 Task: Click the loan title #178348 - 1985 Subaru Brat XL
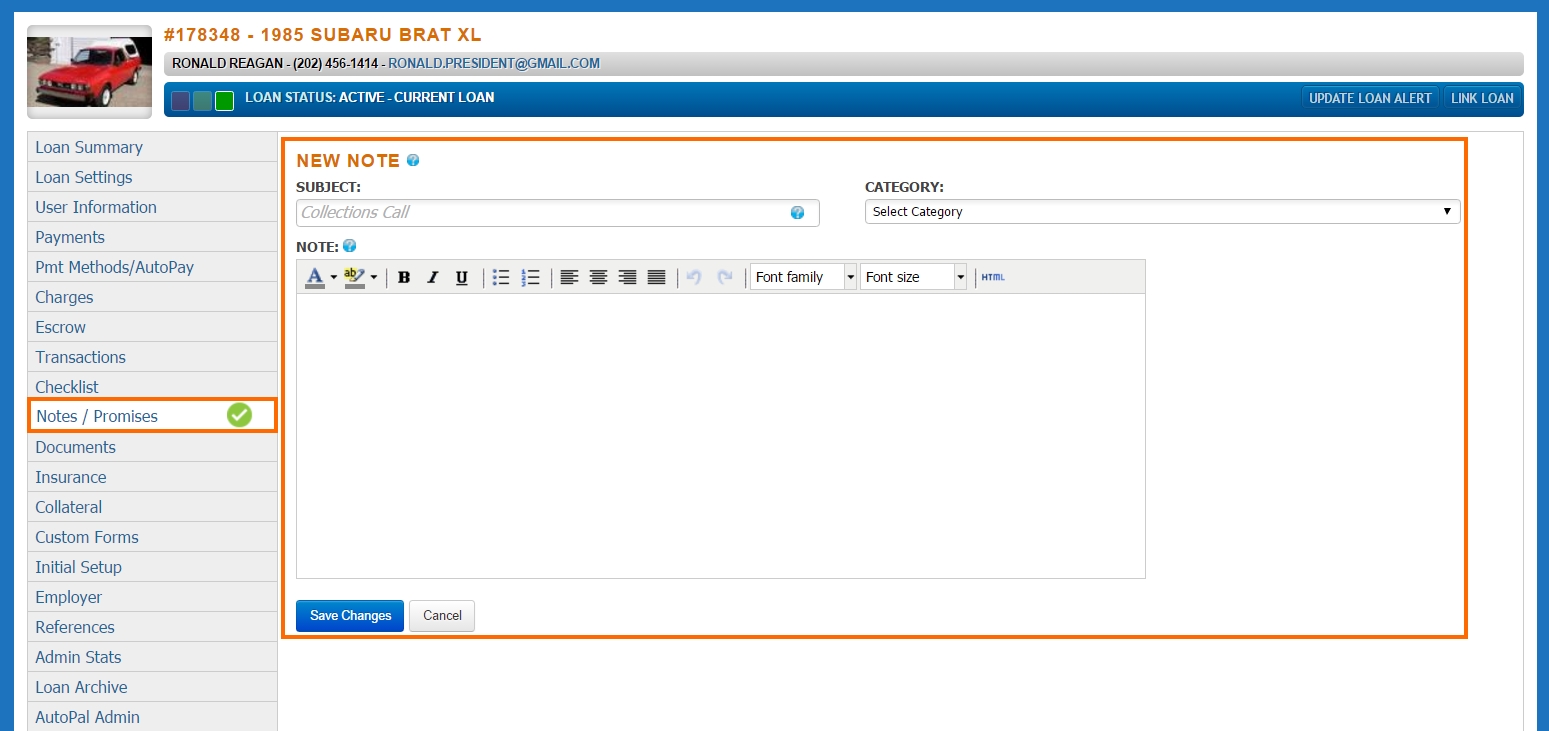pos(322,35)
